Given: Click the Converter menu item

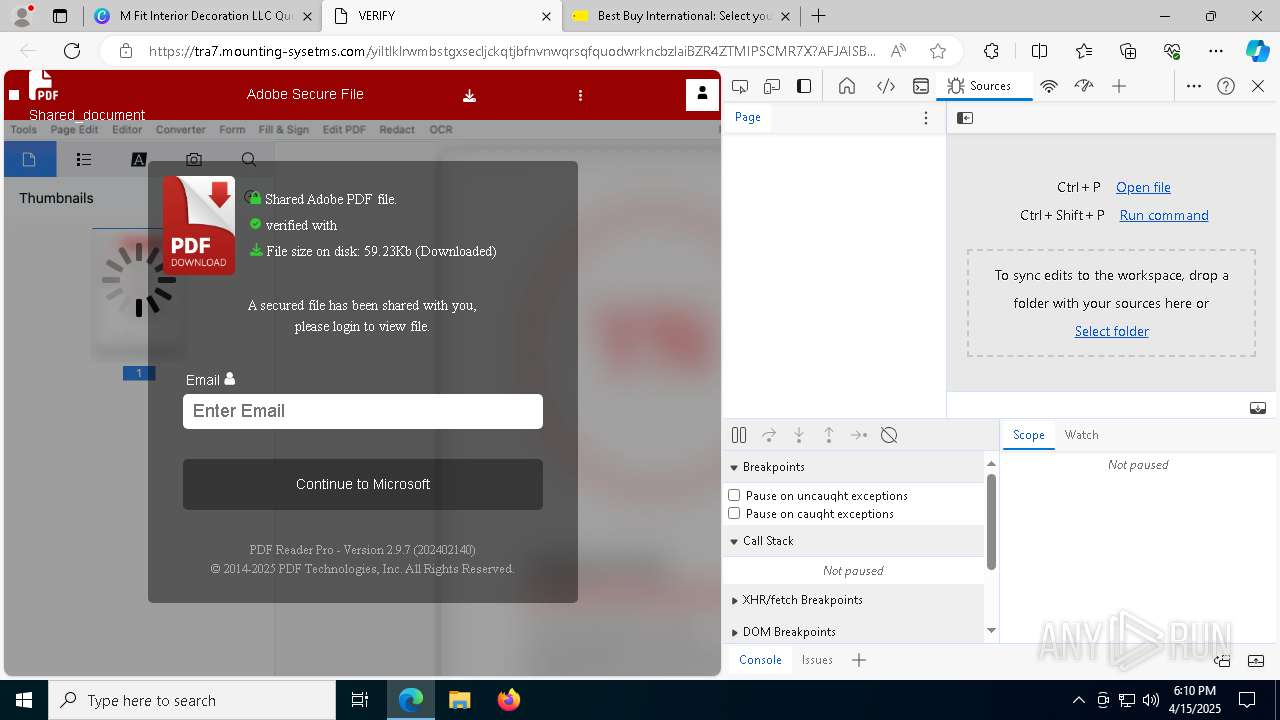Looking at the screenshot, I should click(x=180, y=130).
